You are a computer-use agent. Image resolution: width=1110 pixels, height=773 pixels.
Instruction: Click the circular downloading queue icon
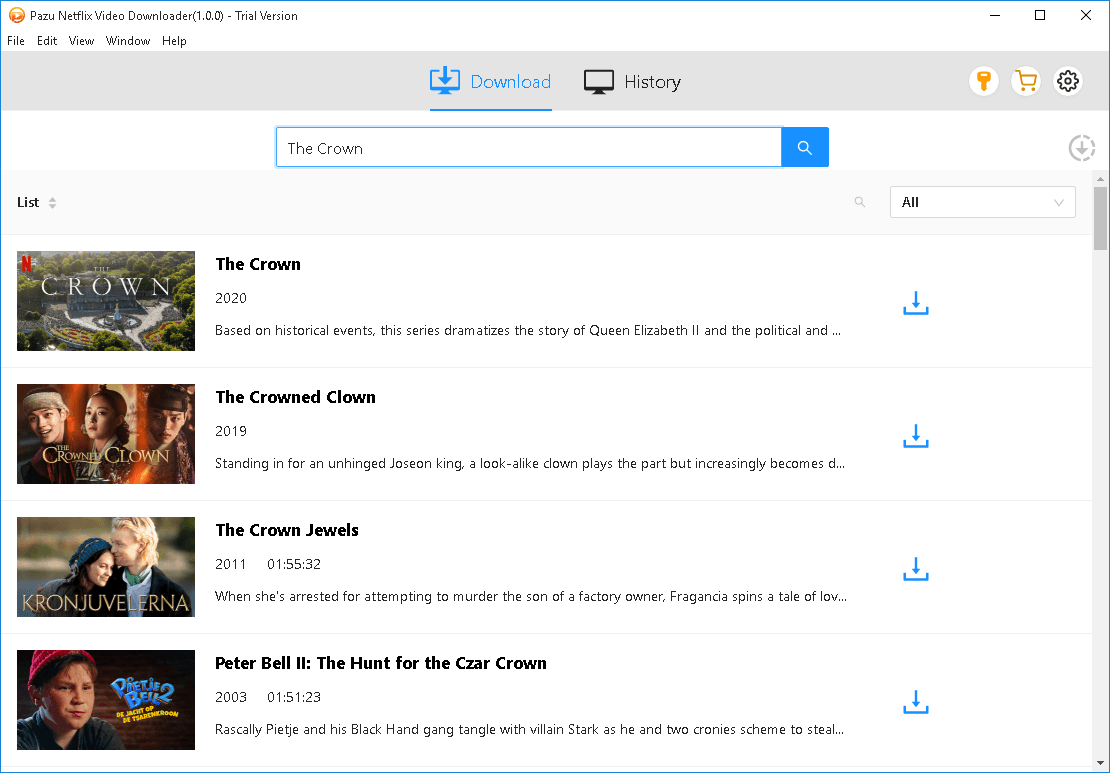(x=1081, y=147)
